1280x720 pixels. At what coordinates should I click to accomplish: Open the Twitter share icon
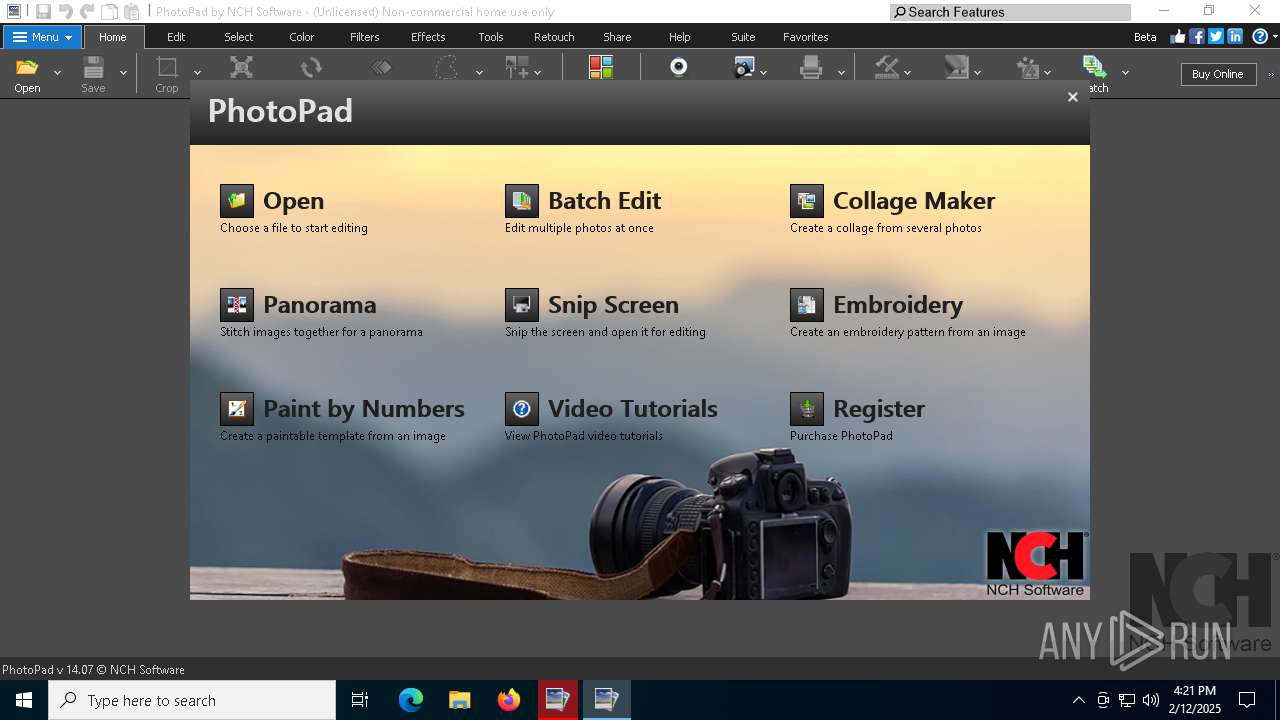[1216, 37]
